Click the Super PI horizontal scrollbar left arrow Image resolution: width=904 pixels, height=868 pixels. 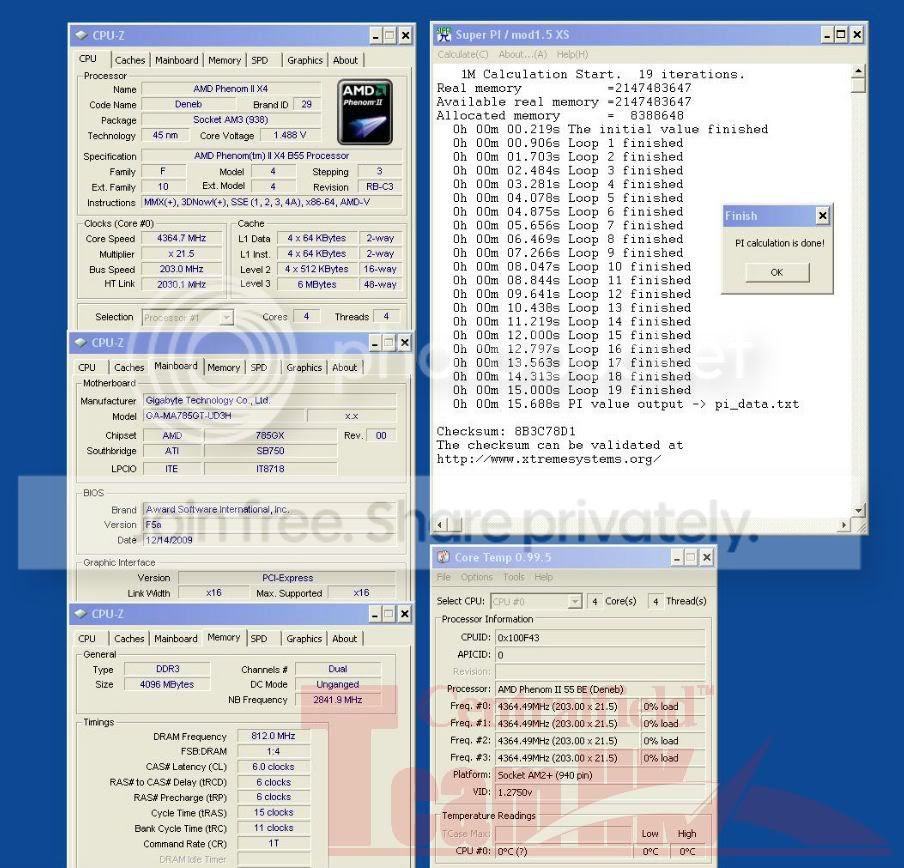[x=443, y=525]
